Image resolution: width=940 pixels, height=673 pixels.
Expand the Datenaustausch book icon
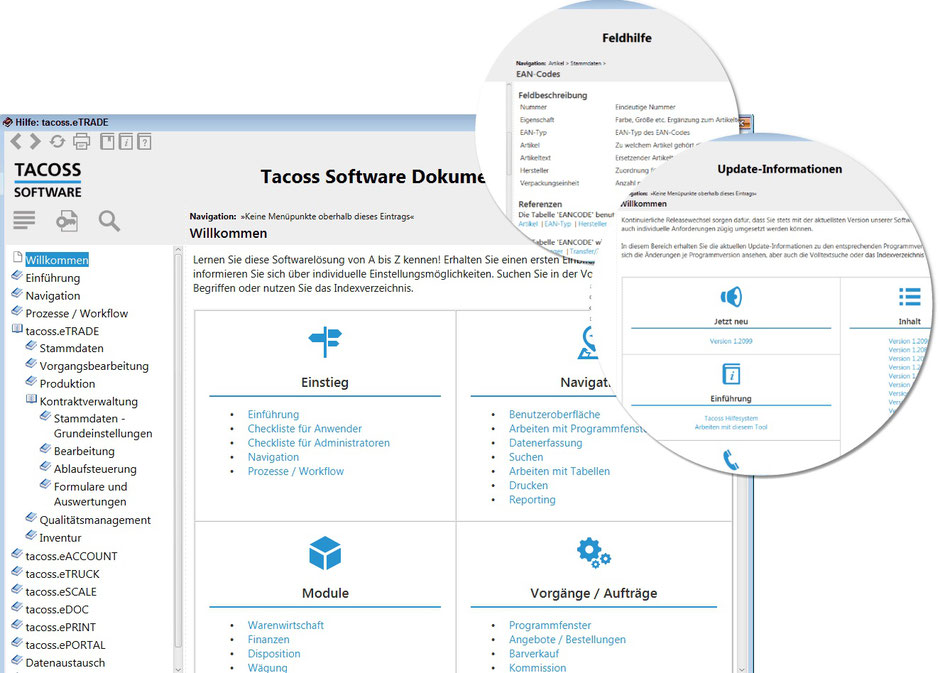pyautogui.click(x=17, y=660)
